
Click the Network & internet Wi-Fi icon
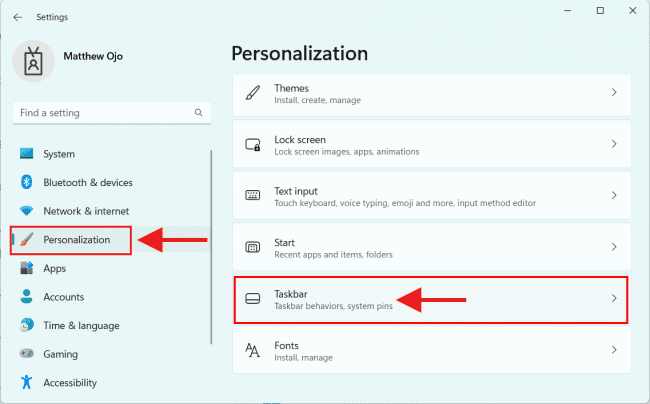pos(26,211)
